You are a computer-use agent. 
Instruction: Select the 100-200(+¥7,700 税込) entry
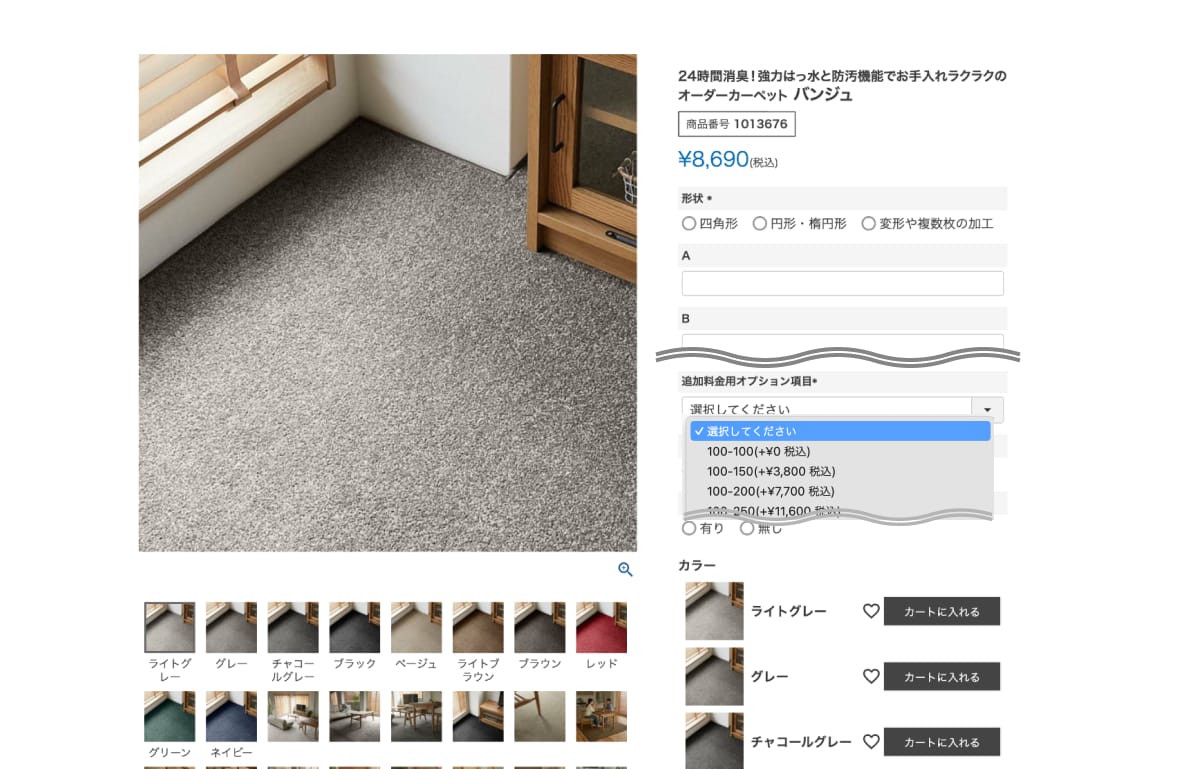click(770, 491)
